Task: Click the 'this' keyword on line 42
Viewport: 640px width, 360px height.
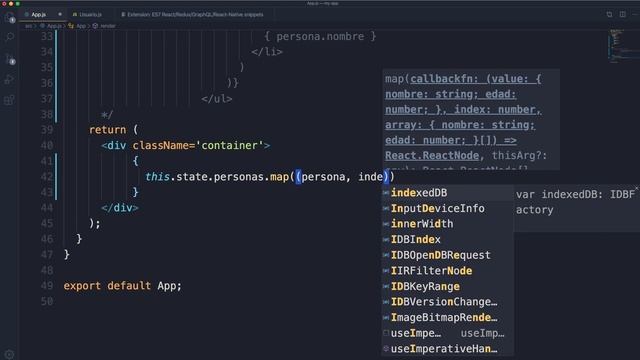Action: click(x=158, y=177)
